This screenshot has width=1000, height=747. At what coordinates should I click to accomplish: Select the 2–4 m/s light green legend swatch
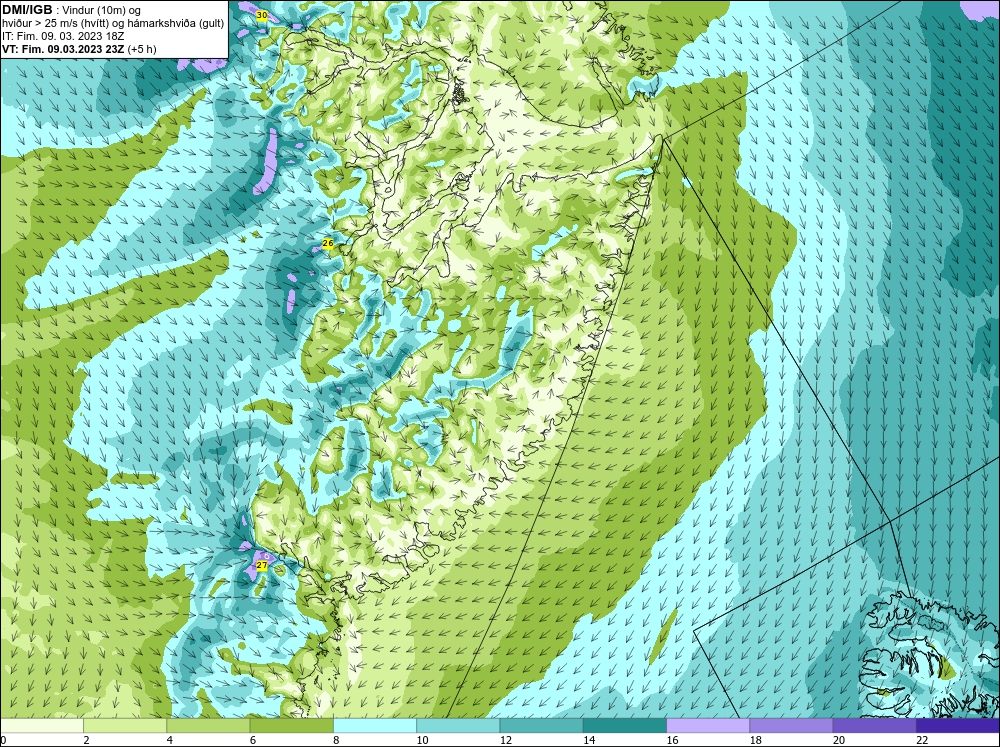point(125,726)
